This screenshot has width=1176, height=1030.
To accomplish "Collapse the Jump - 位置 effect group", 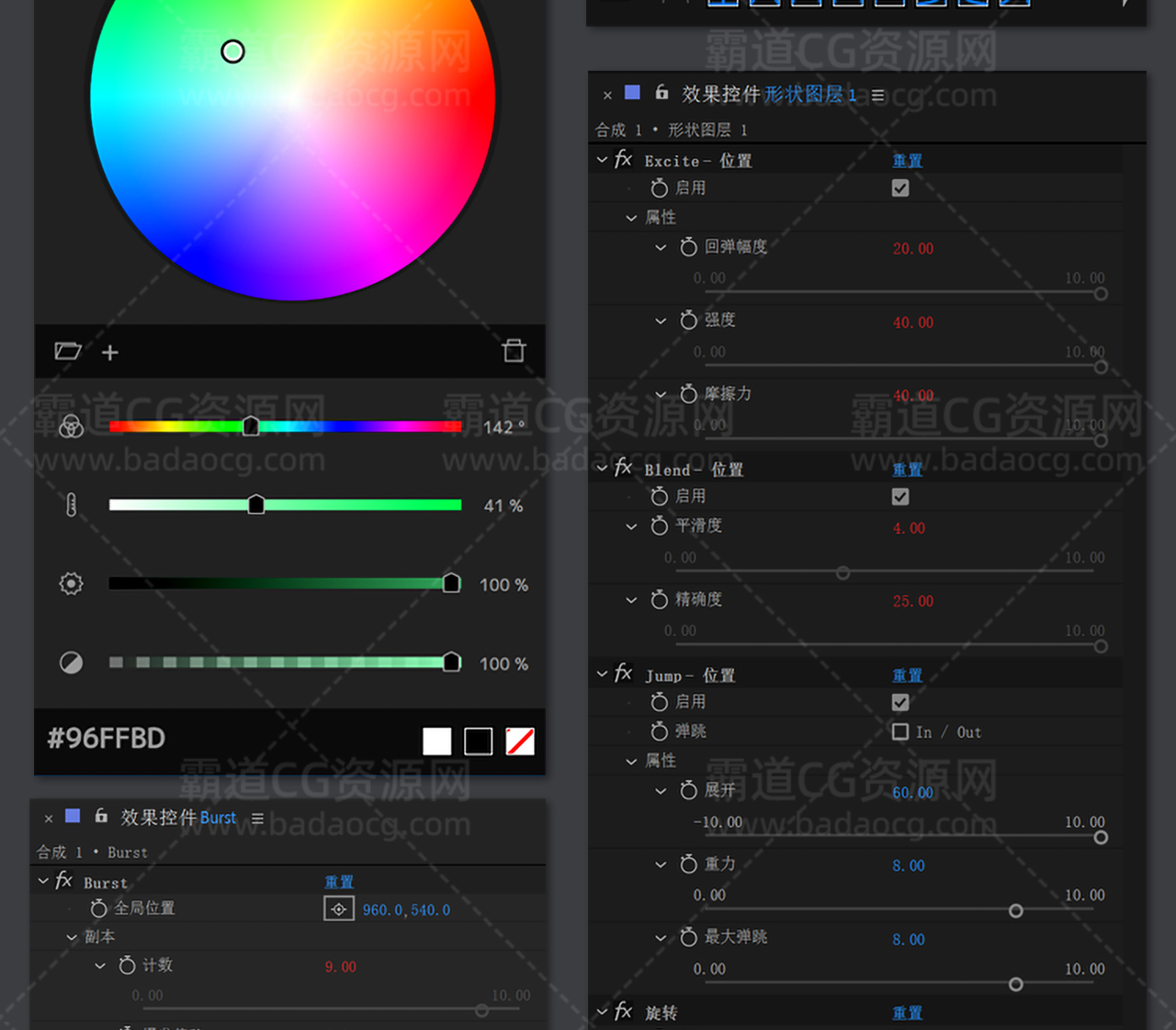I will [602, 674].
